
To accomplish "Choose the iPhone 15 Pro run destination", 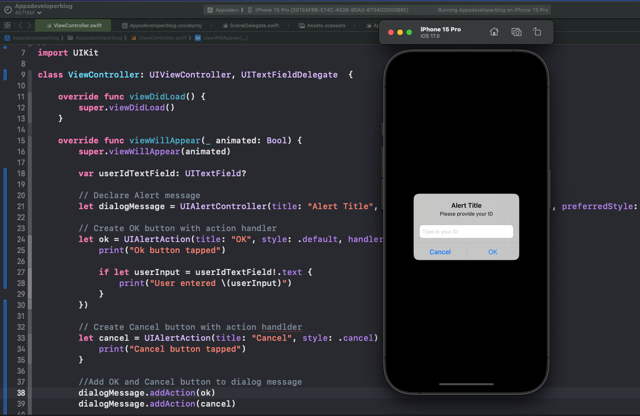I will (x=328, y=10).
